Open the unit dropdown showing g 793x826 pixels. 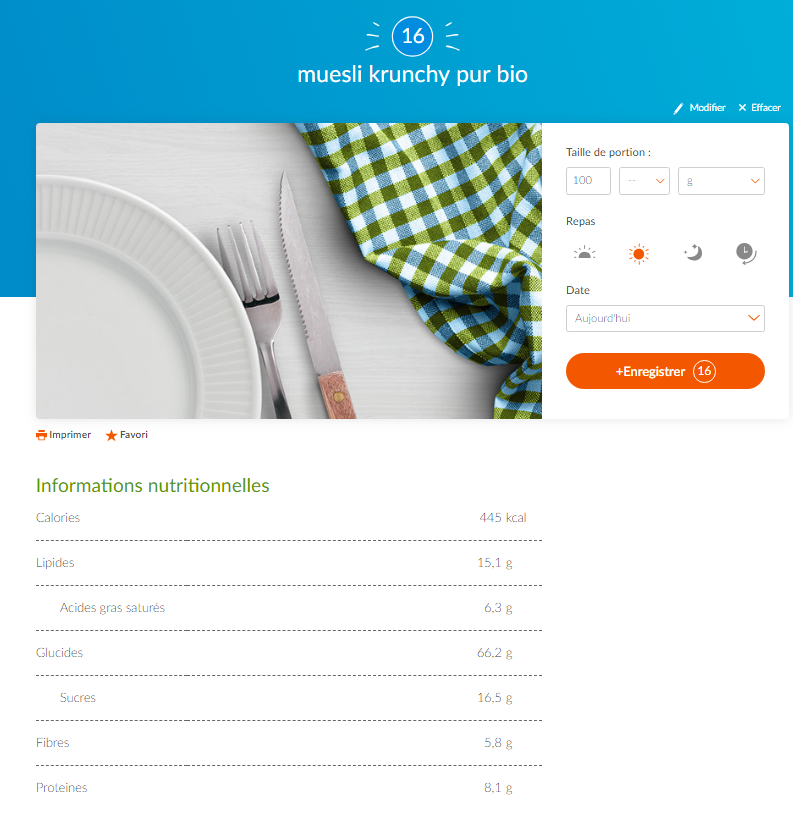pyautogui.click(x=721, y=181)
